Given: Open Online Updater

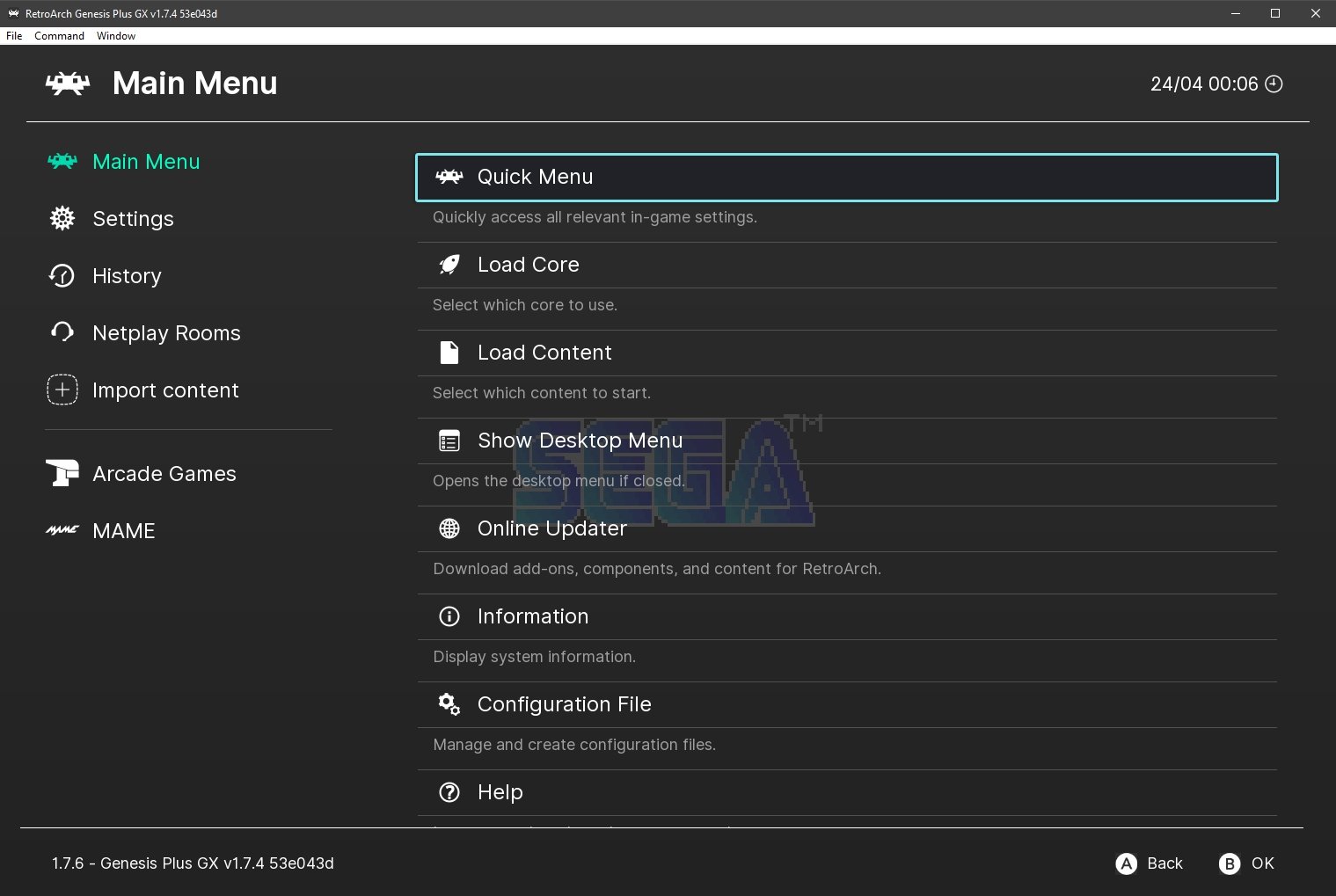Looking at the screenshot, I should click(846, 528).
